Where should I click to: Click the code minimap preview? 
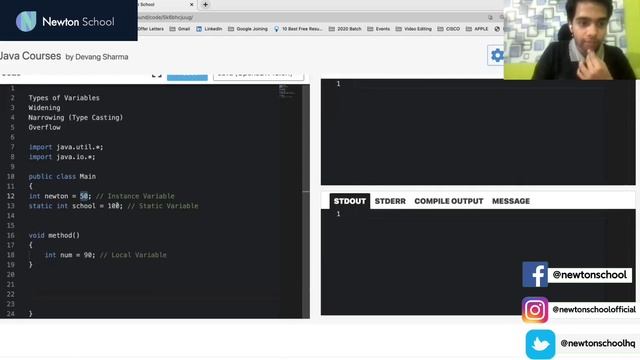[287, 91]
